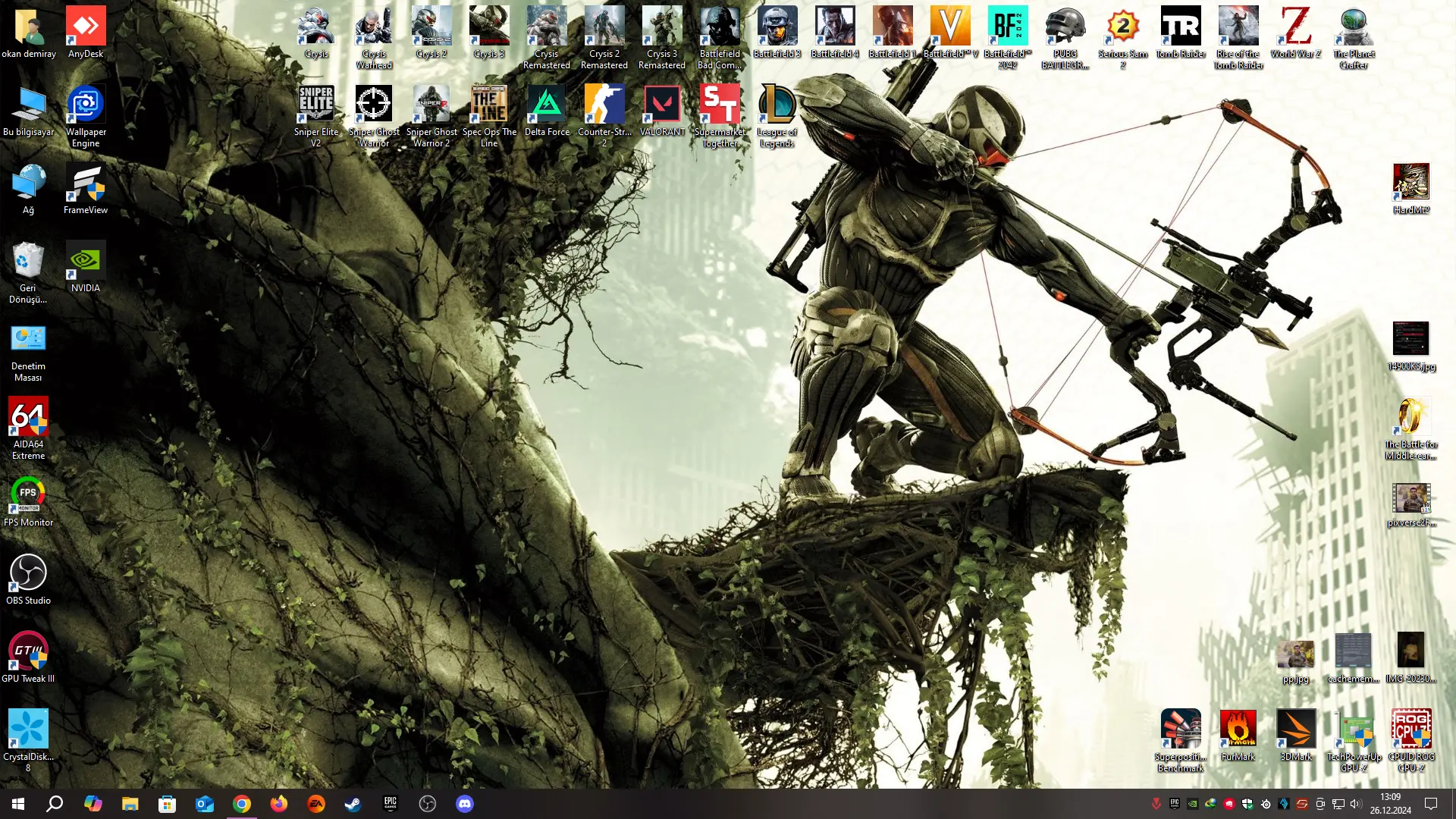The image size is (1456, 819).
Task: Open taskbar Search
Action: [55, 804]
